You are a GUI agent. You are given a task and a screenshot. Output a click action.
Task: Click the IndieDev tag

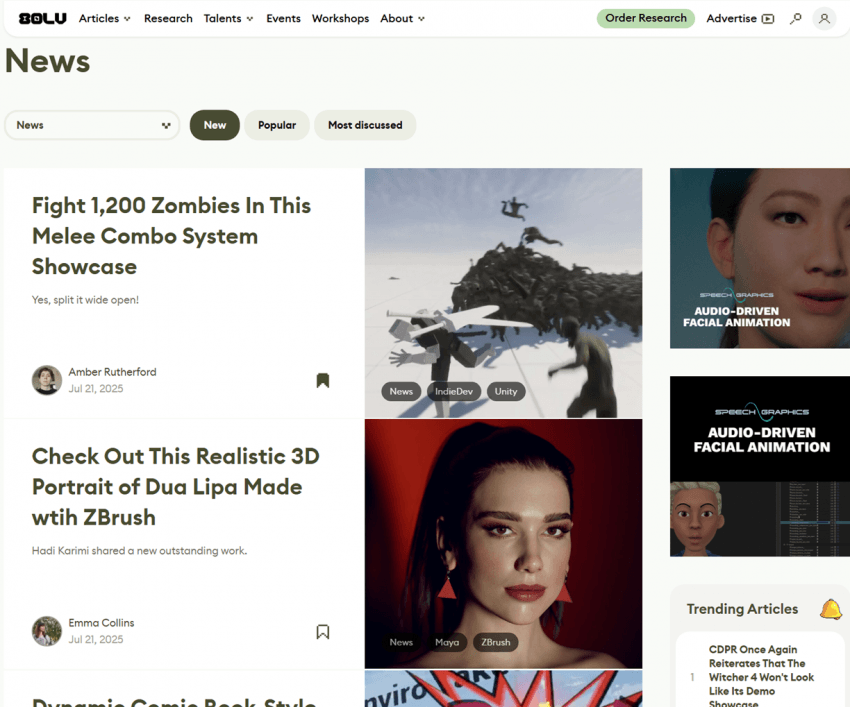[454, 391]
